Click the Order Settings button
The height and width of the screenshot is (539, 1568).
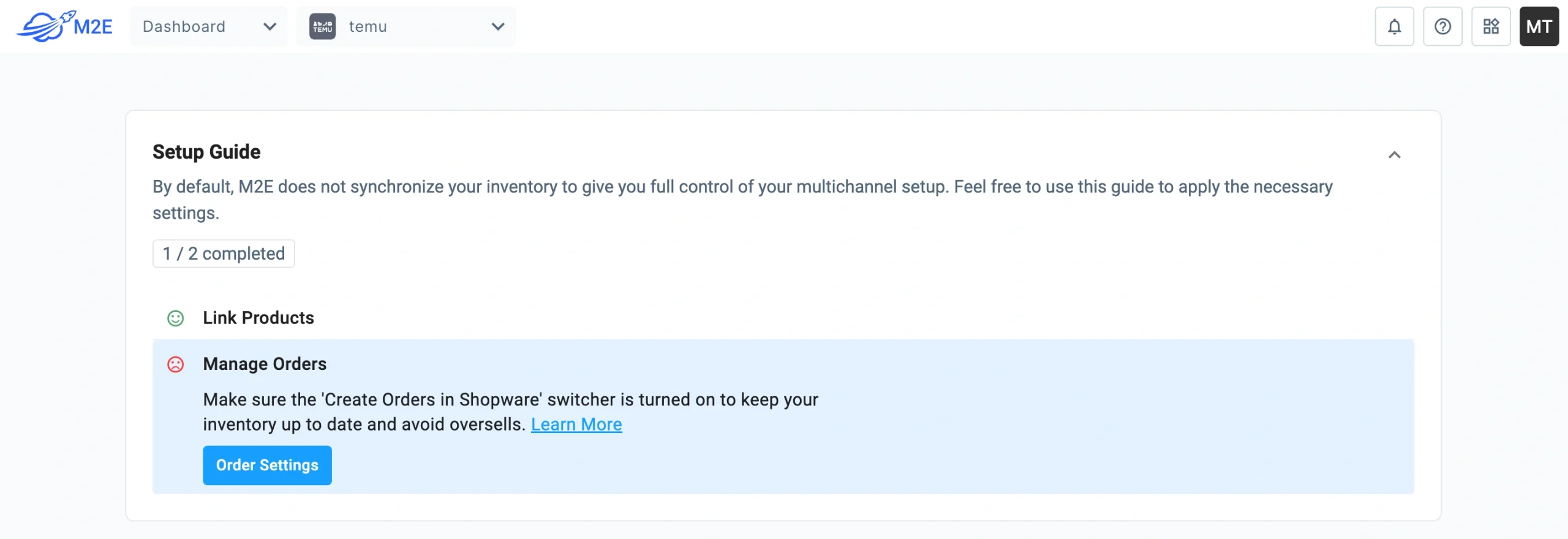point(267,465)
